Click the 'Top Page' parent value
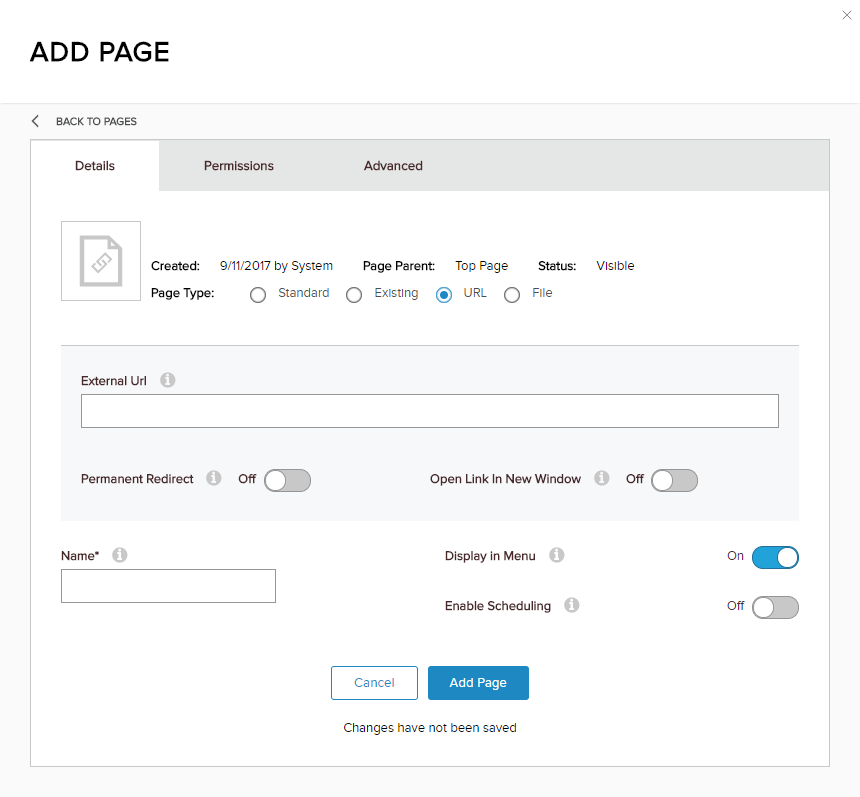The width and height of the screenshot is (860, 797). [482, 266]
